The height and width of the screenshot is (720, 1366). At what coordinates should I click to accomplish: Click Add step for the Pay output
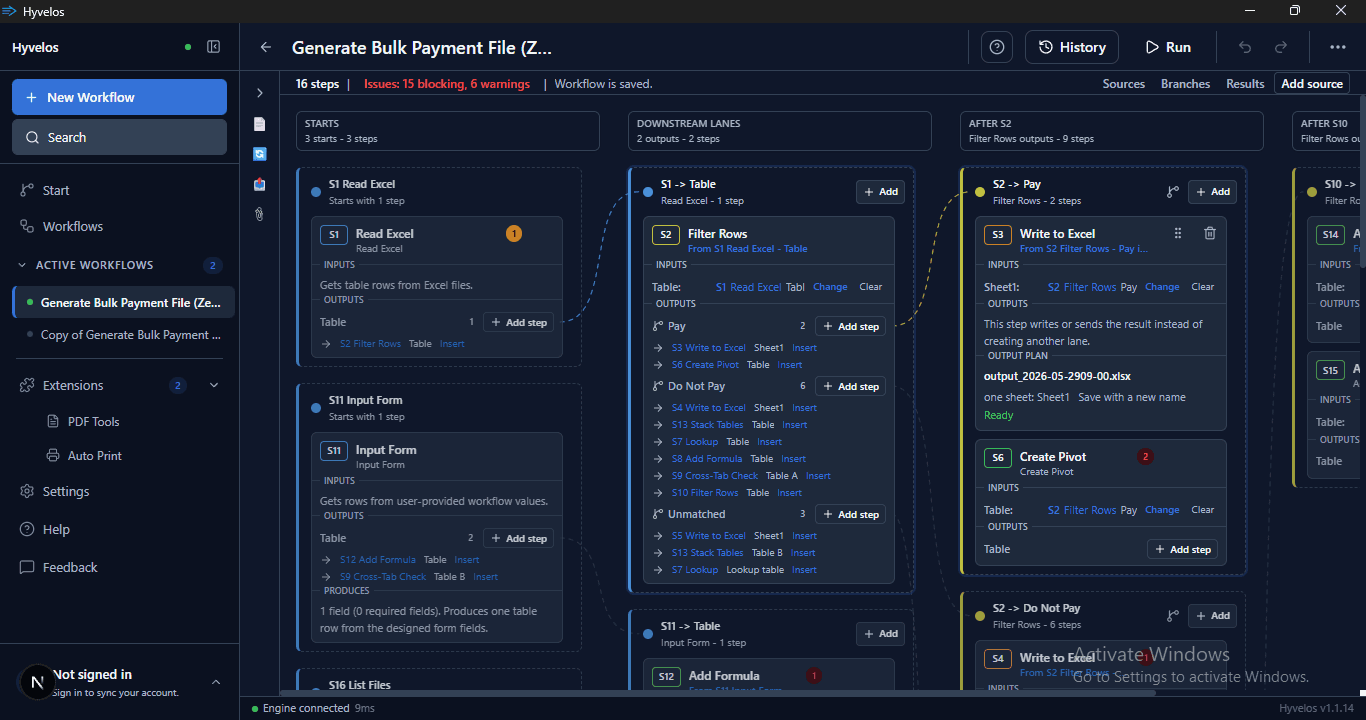point(850,326)
